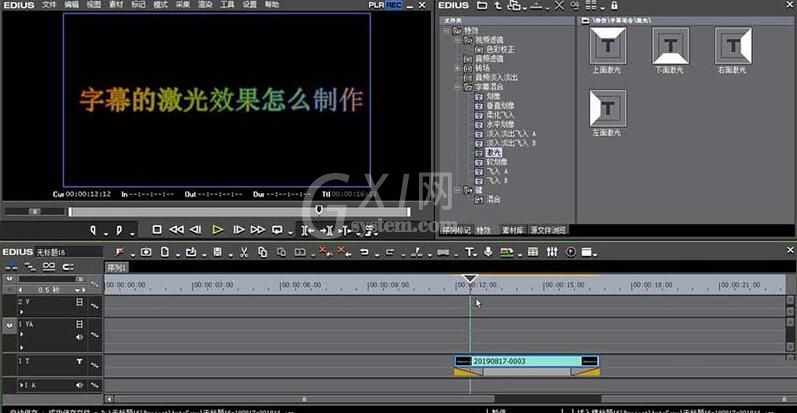This screenshot has height=413, width=797.
Task: Click the bin grid icon in timeline toolbar
Action: tap(533, 252)
